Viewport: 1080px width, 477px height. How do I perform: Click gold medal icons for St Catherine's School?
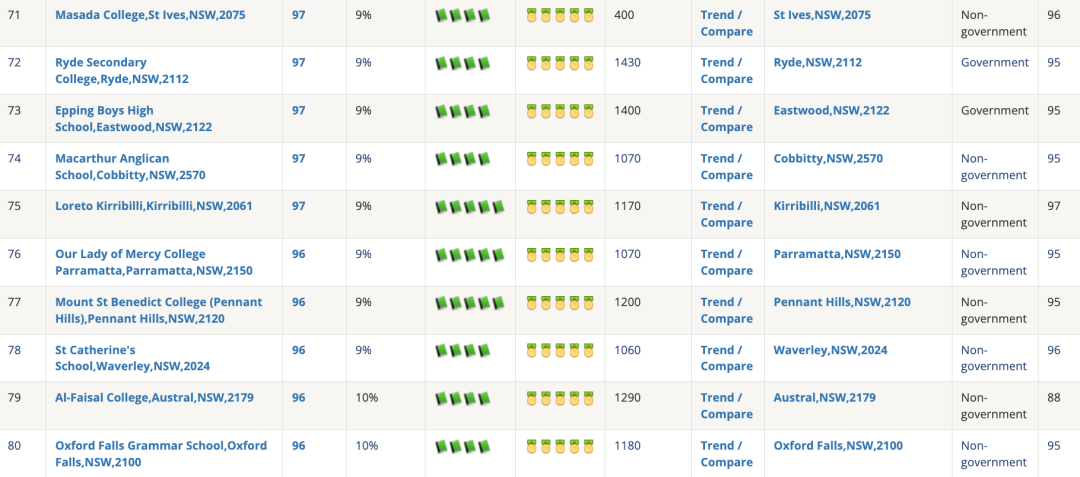pos(560,350)
